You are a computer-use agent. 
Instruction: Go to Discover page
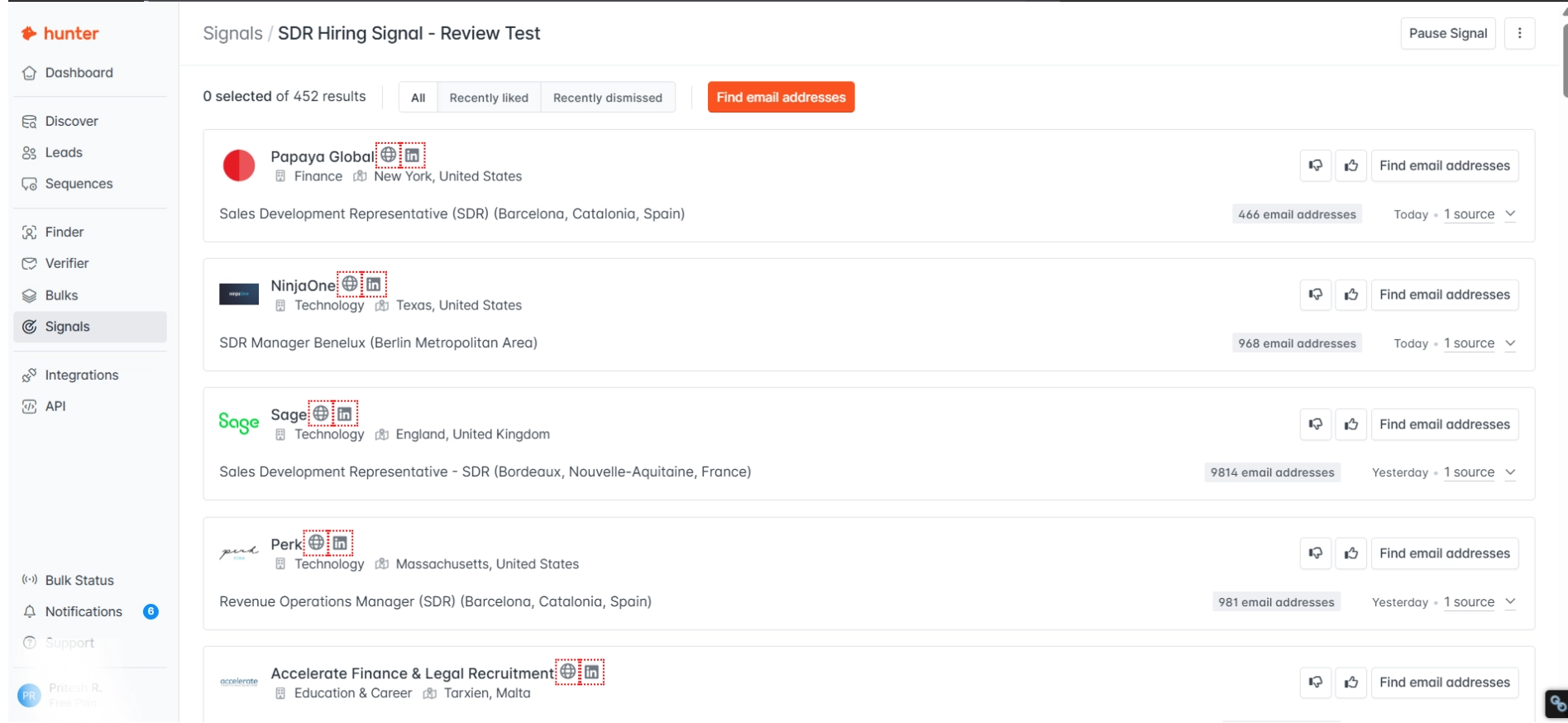[x=90, y=121]
